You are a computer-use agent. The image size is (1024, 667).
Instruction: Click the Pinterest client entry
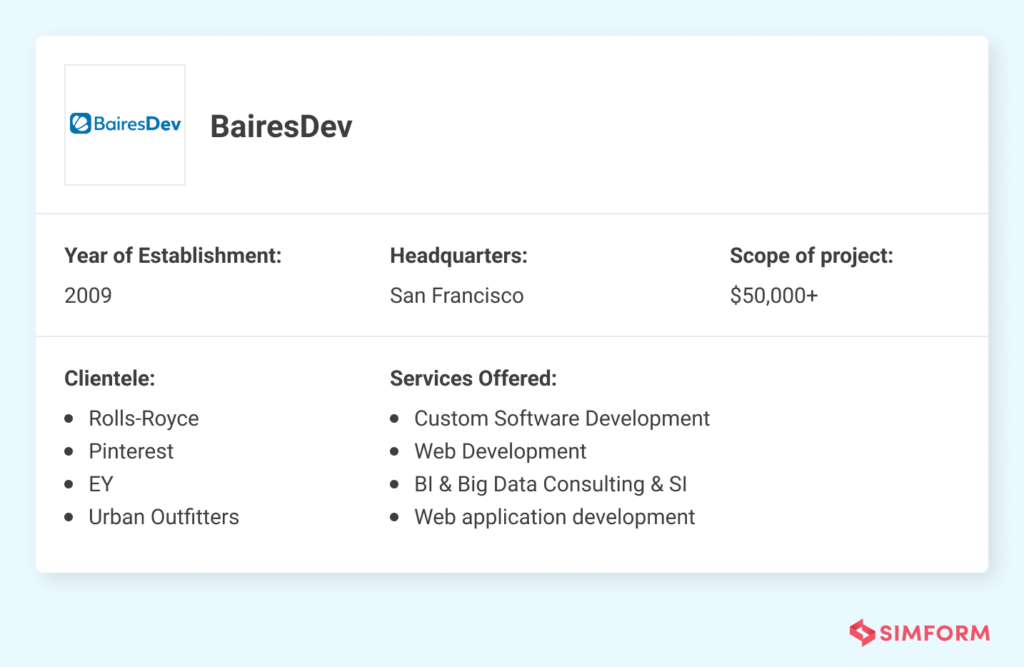131,451
